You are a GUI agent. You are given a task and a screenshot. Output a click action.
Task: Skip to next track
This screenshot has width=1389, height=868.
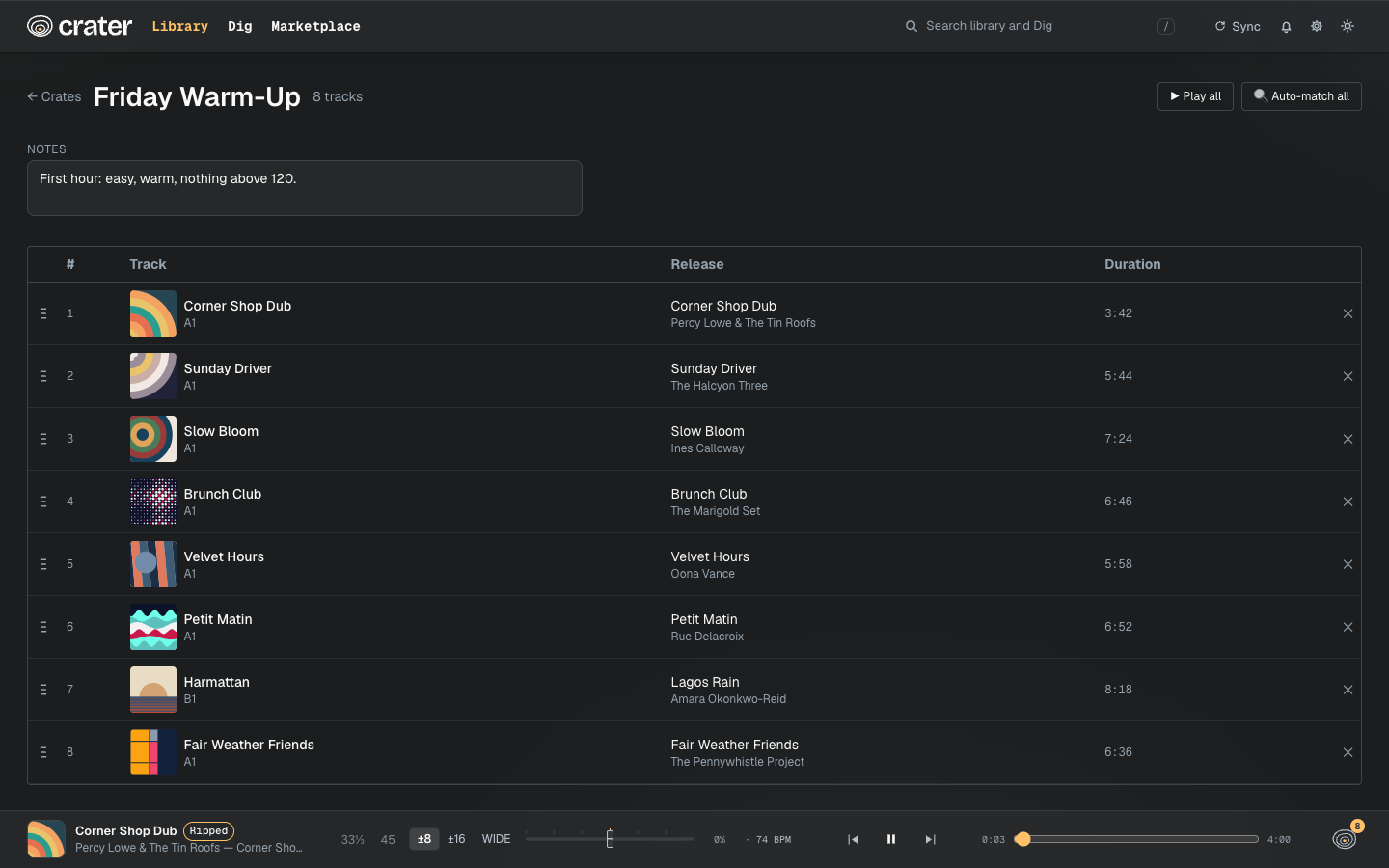coord(930,839)
